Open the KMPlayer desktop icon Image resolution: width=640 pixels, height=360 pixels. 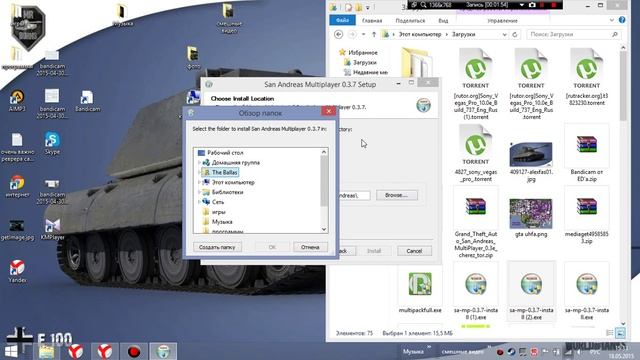[x=52, y=229]
